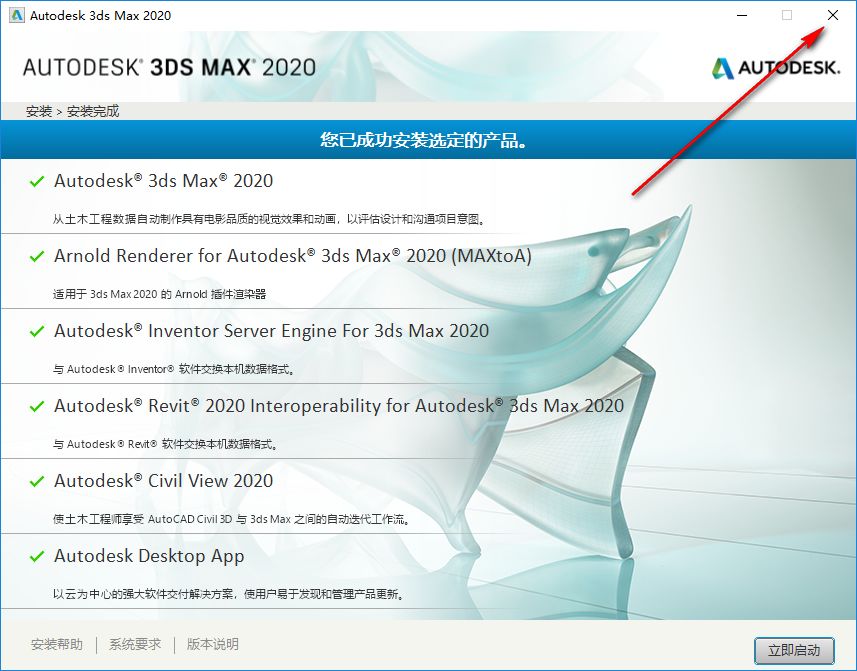
Task: Click the blue success message banner
Action: tap(428, 140)
